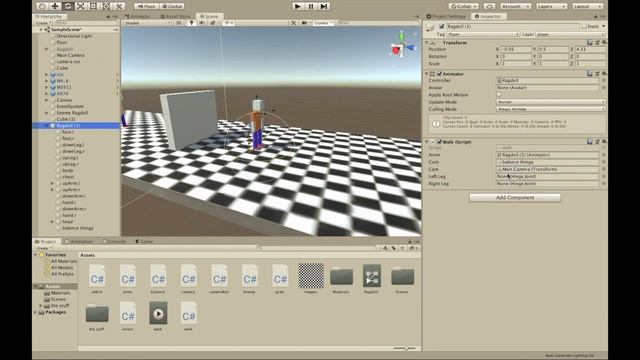Click the Play button
The height and width of the screenshot is (360, 640).
298,6
